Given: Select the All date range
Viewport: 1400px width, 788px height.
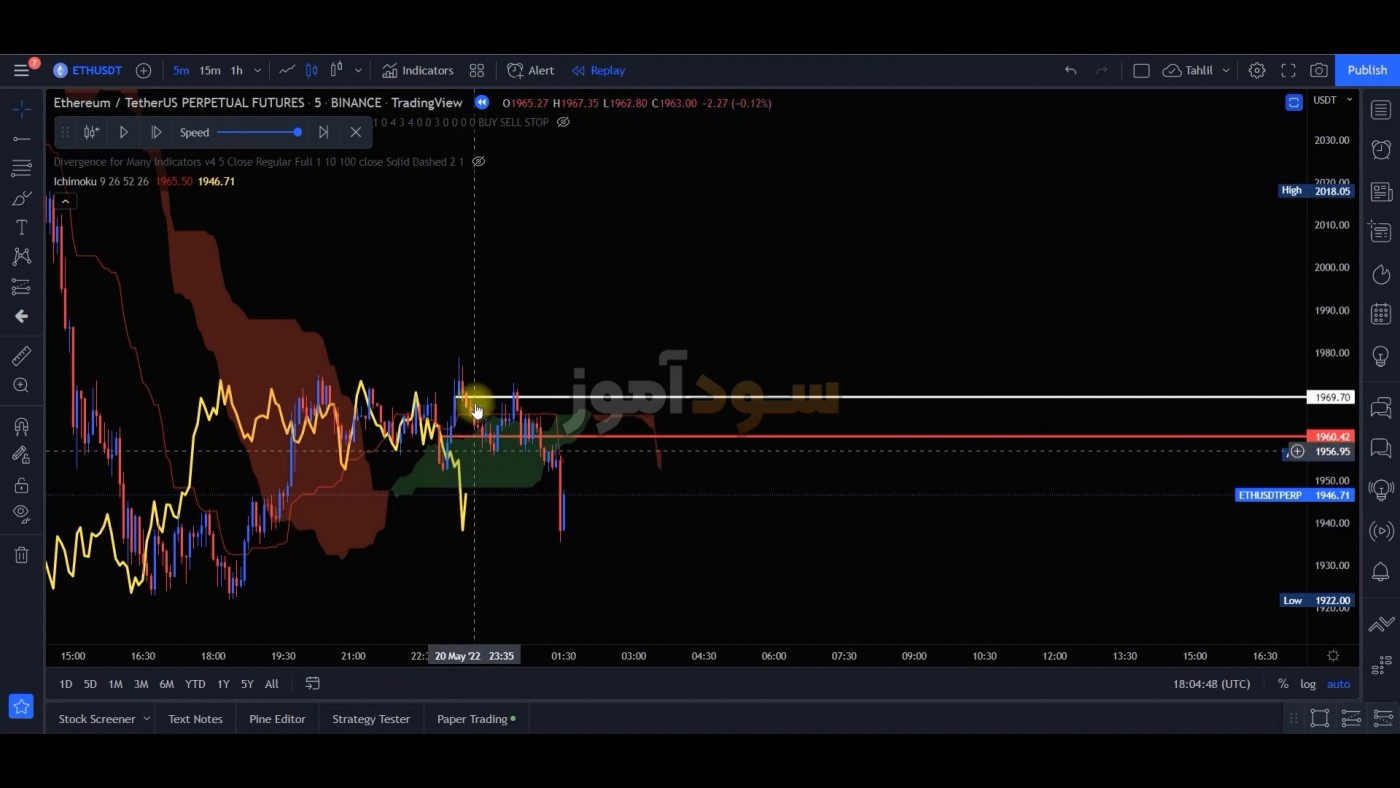Looking at the screenshot, I should (271, 684).
